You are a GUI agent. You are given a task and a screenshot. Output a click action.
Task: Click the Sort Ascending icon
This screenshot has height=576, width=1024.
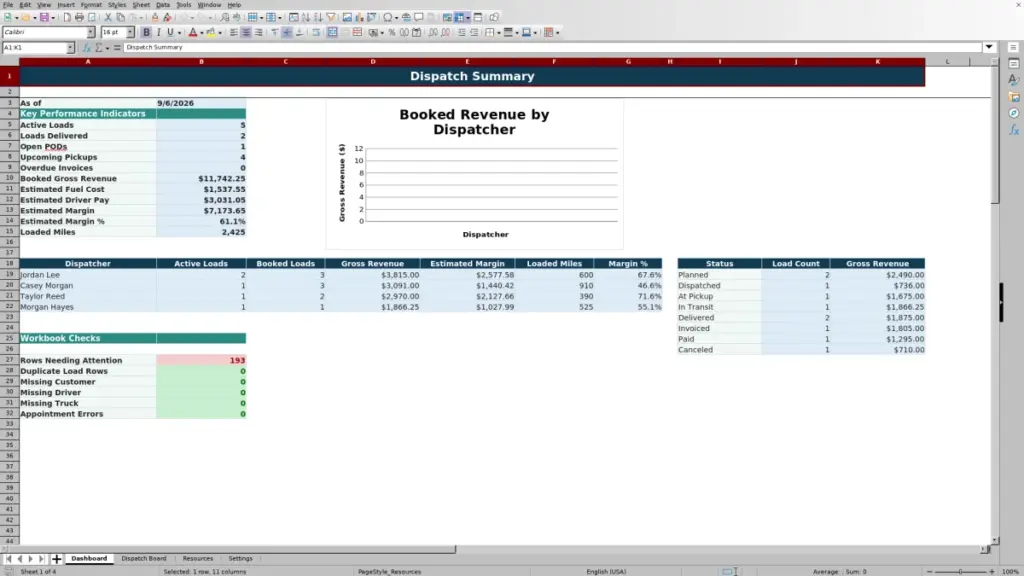coord(306,17)
